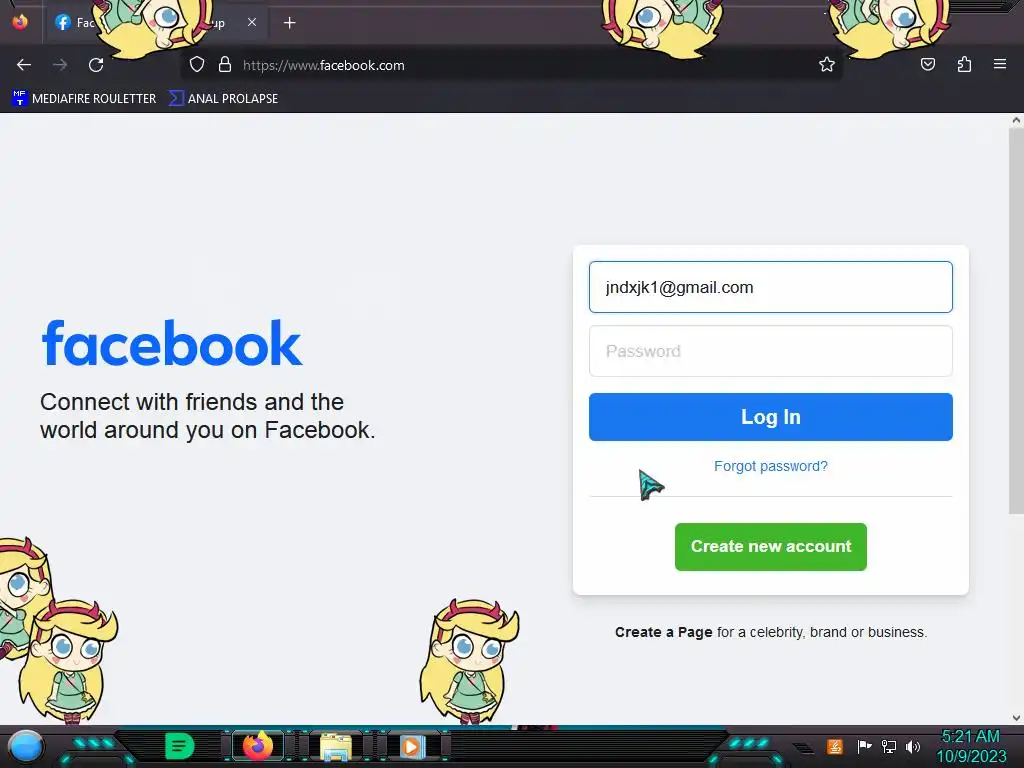Open Action Center flag icon
Viewport: 1024px width, 768px height.
864,746
